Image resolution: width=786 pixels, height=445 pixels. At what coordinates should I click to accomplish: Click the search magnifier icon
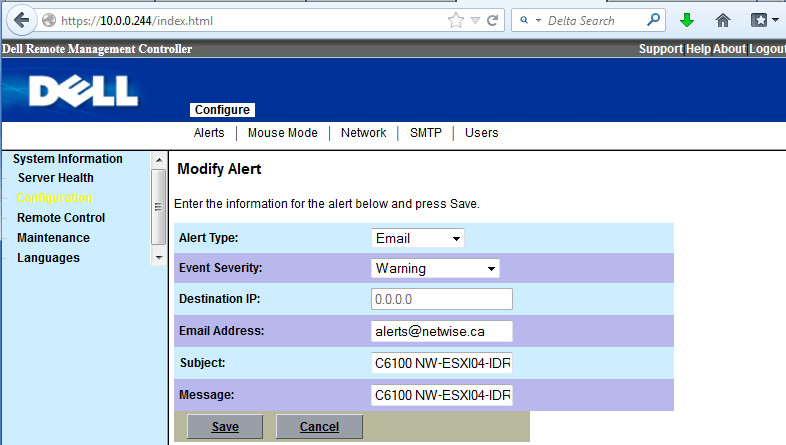[653, 21]
